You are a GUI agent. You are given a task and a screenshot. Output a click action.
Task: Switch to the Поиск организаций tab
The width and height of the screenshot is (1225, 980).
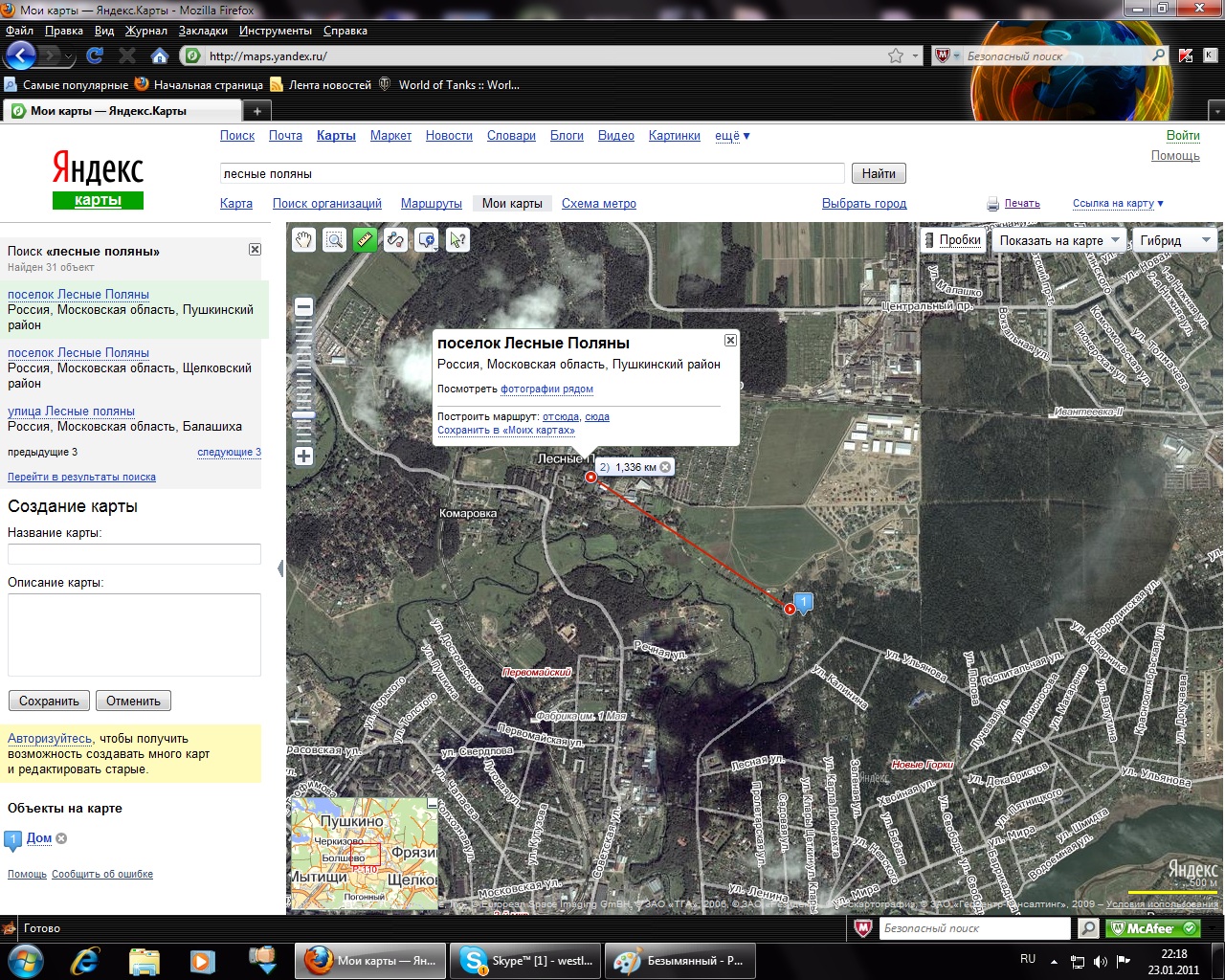[327, 203]
